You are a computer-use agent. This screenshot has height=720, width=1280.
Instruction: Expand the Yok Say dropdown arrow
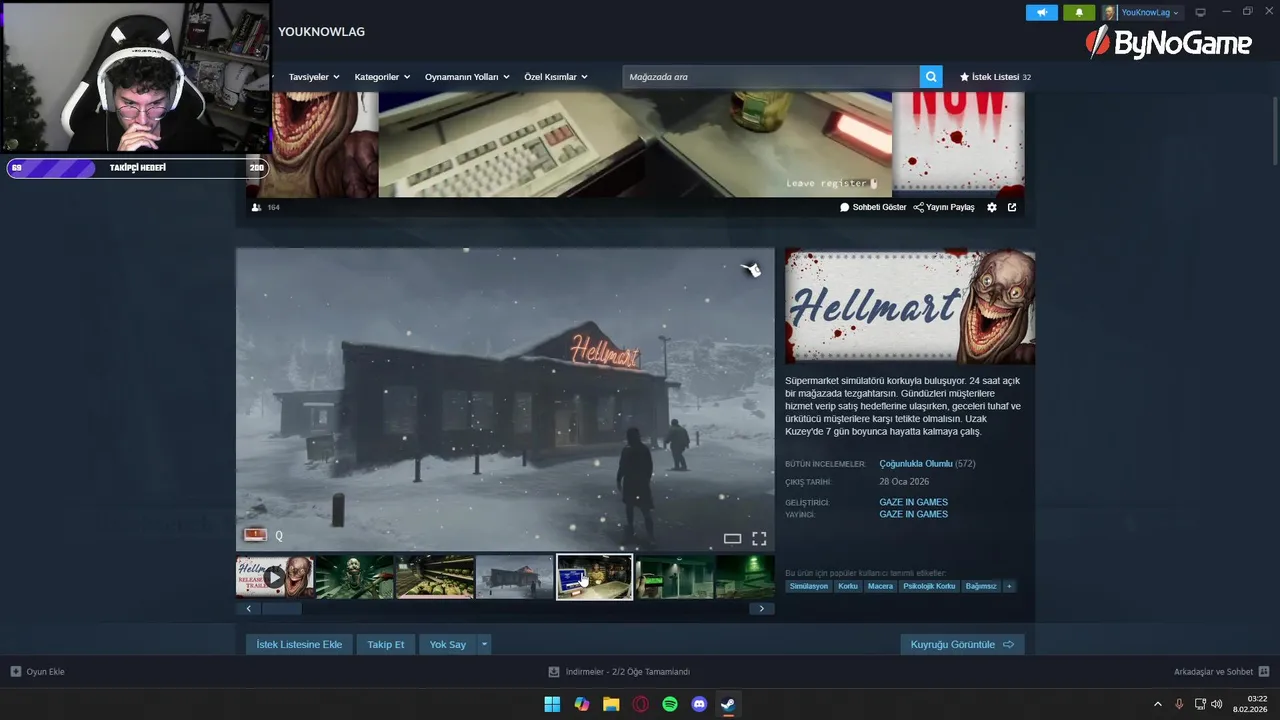[x=485, y=644]
